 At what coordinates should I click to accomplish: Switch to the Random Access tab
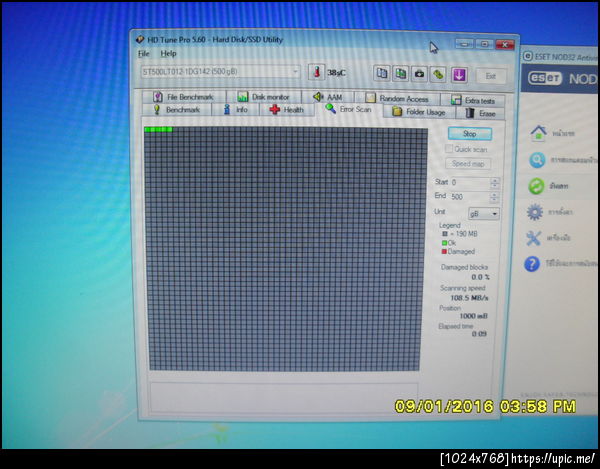pyautogui.click(x=397, y=99)
